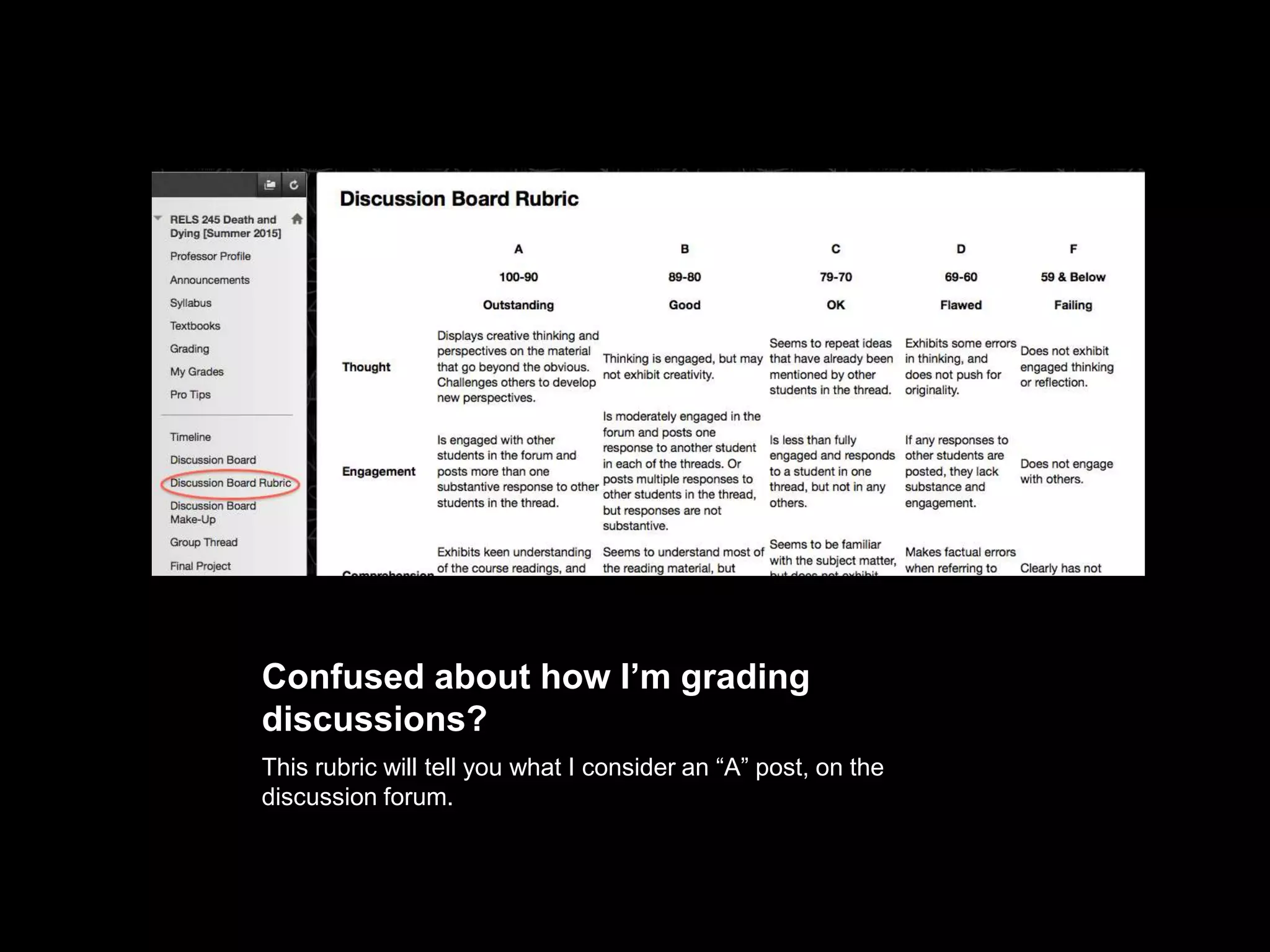The height and width of the screenshot is (952, 1270).
Task: Click the column header letter D
Action: 961,249
